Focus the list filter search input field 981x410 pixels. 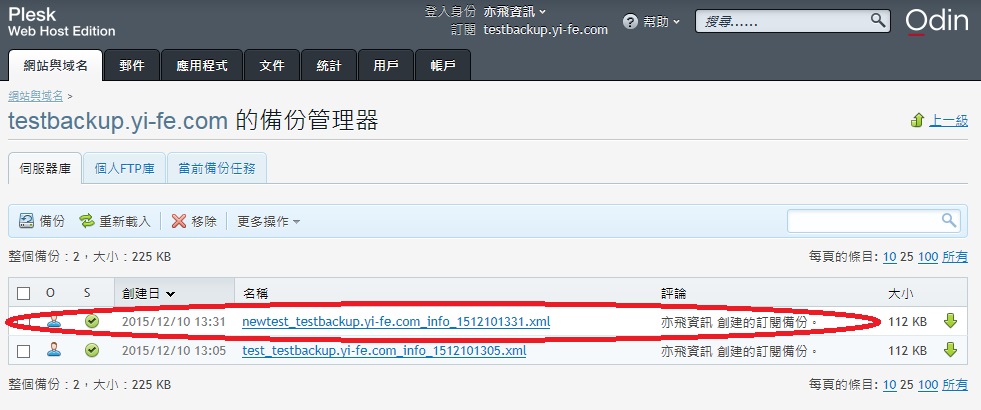pos(864,220)
